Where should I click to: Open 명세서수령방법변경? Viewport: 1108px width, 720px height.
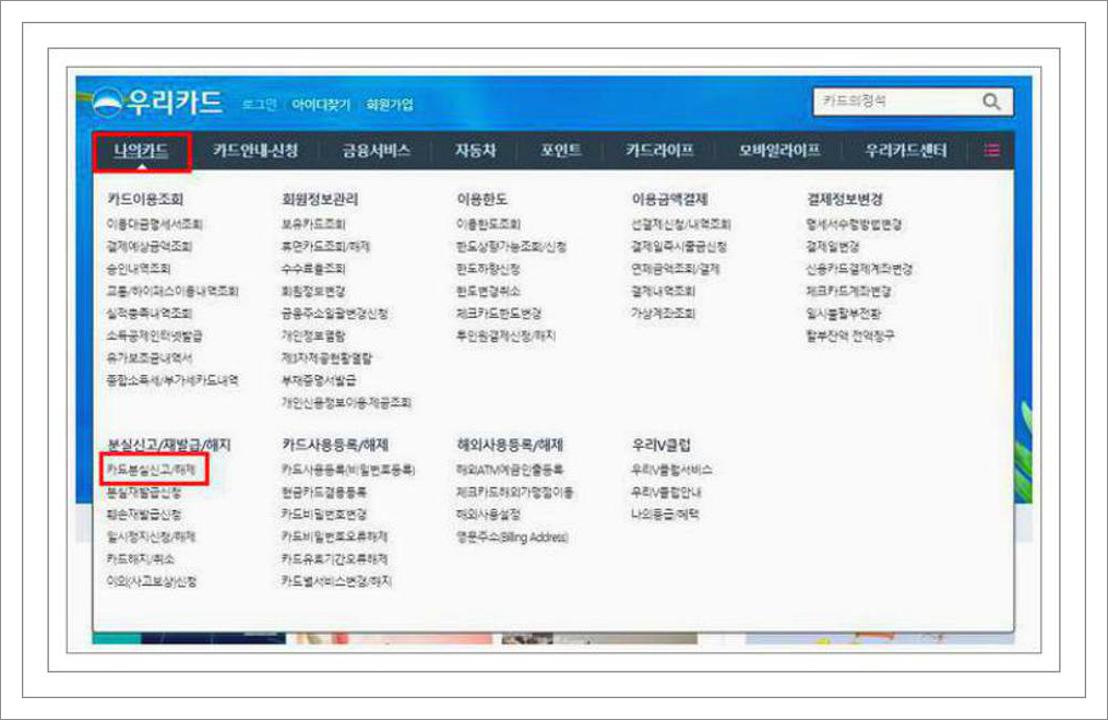click(854, 224)
